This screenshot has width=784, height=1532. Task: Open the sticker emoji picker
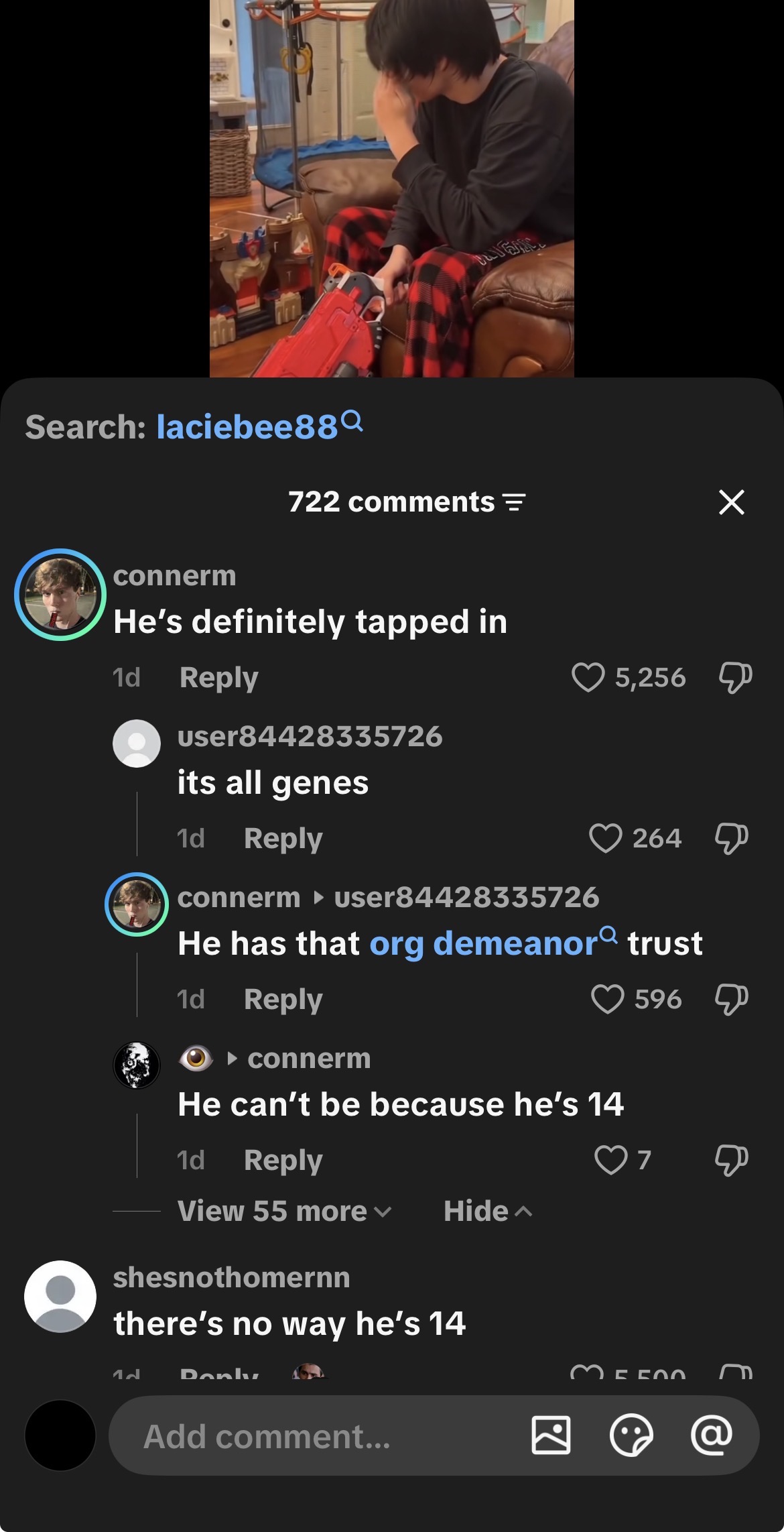click(x=631, y=1435)
